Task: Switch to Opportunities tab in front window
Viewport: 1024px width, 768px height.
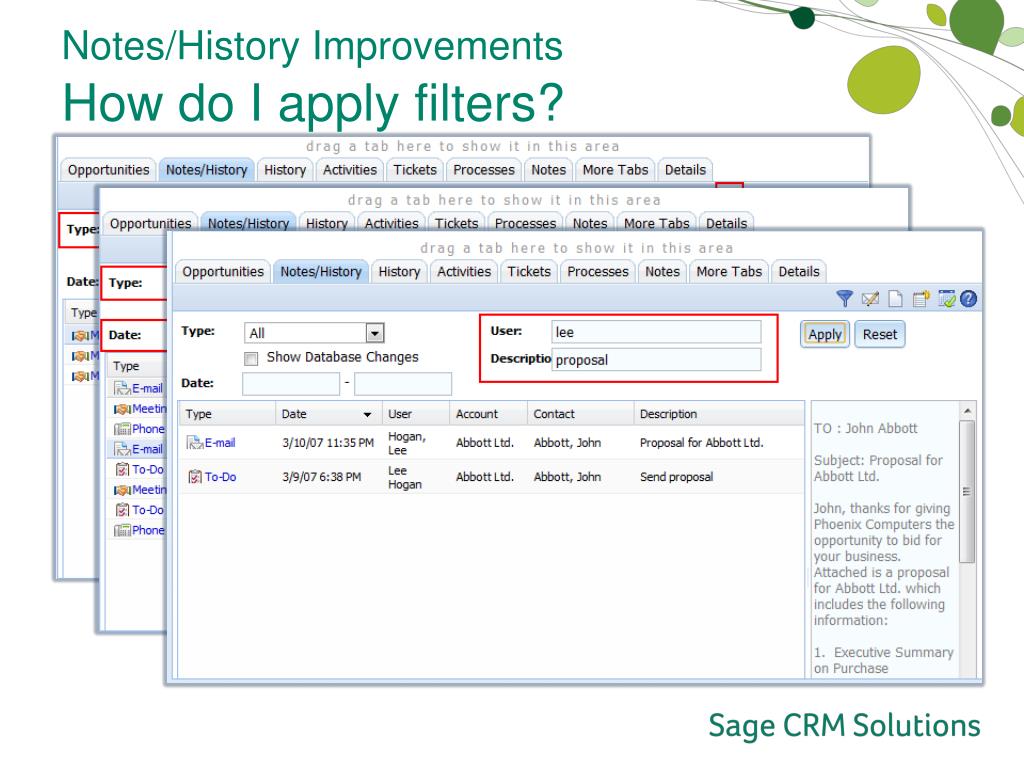Action: (x=223, y=272)
